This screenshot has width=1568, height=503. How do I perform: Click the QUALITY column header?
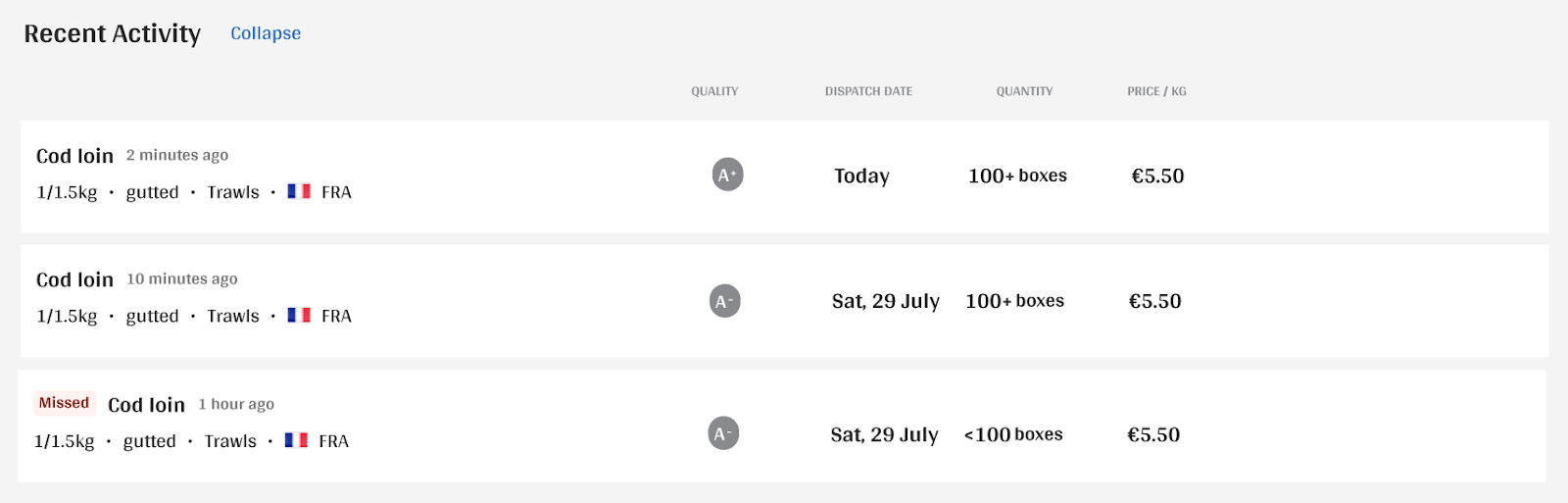coord(714,91)
